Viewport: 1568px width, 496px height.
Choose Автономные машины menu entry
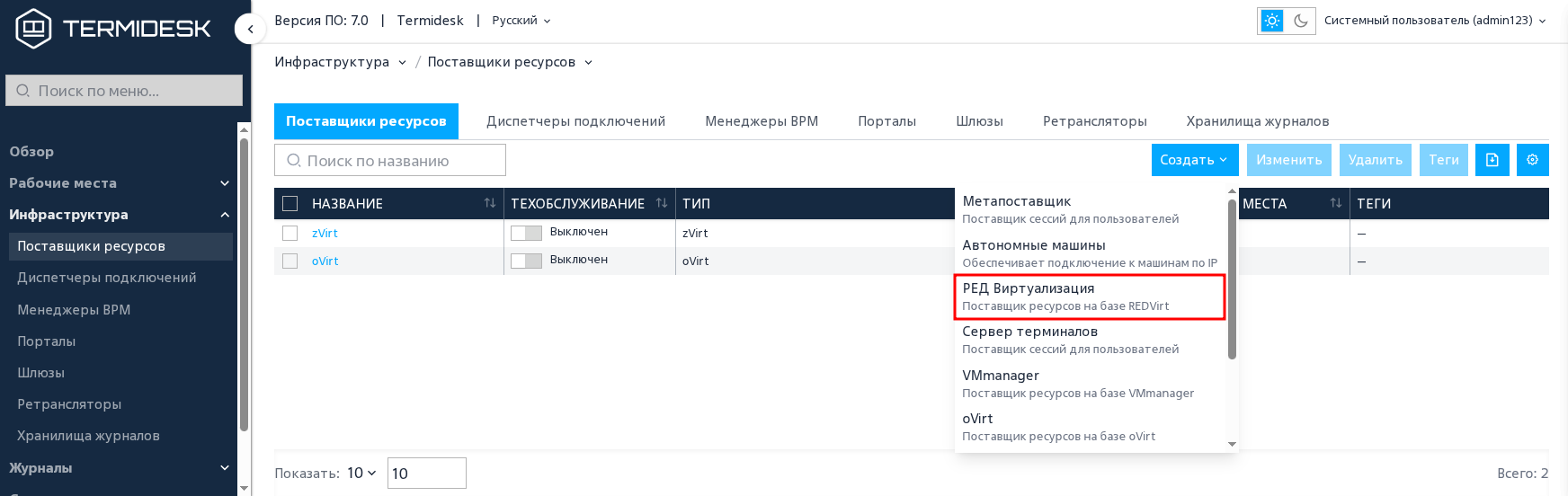[x=1090, y=253]
